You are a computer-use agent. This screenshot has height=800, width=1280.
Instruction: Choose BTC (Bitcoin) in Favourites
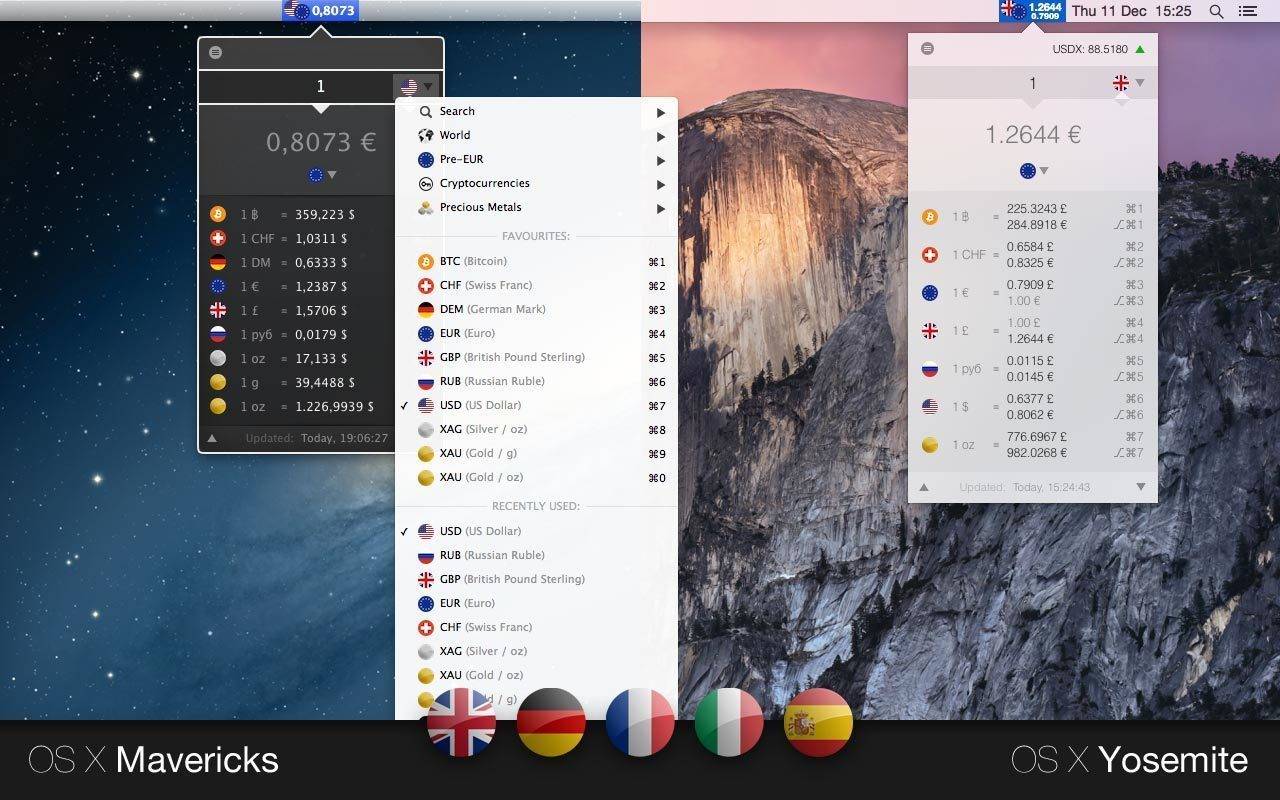[536, 261]
